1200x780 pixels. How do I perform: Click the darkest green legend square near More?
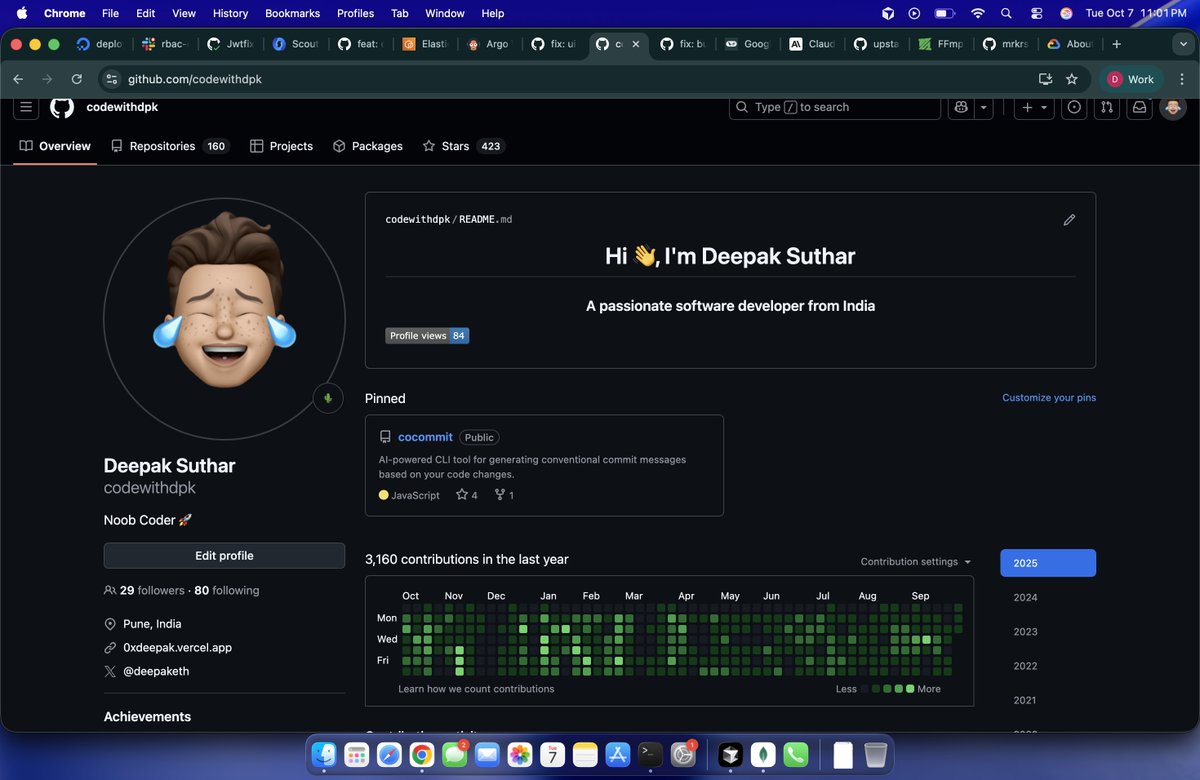point(911,689)
